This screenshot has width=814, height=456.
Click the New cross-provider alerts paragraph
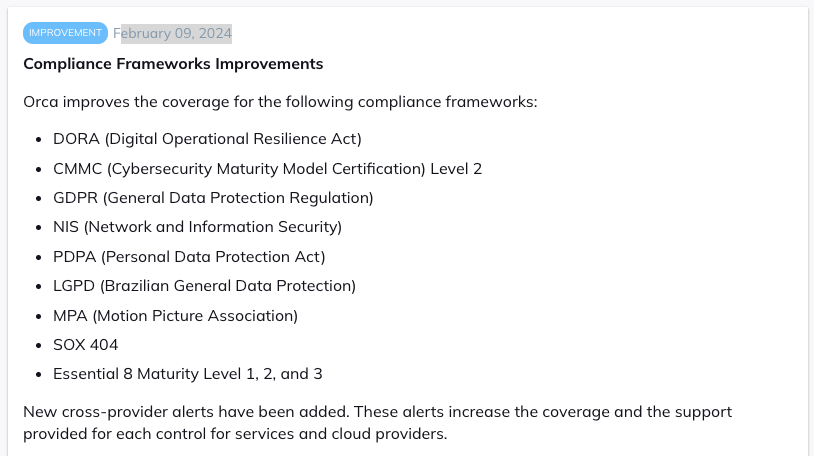377,423
